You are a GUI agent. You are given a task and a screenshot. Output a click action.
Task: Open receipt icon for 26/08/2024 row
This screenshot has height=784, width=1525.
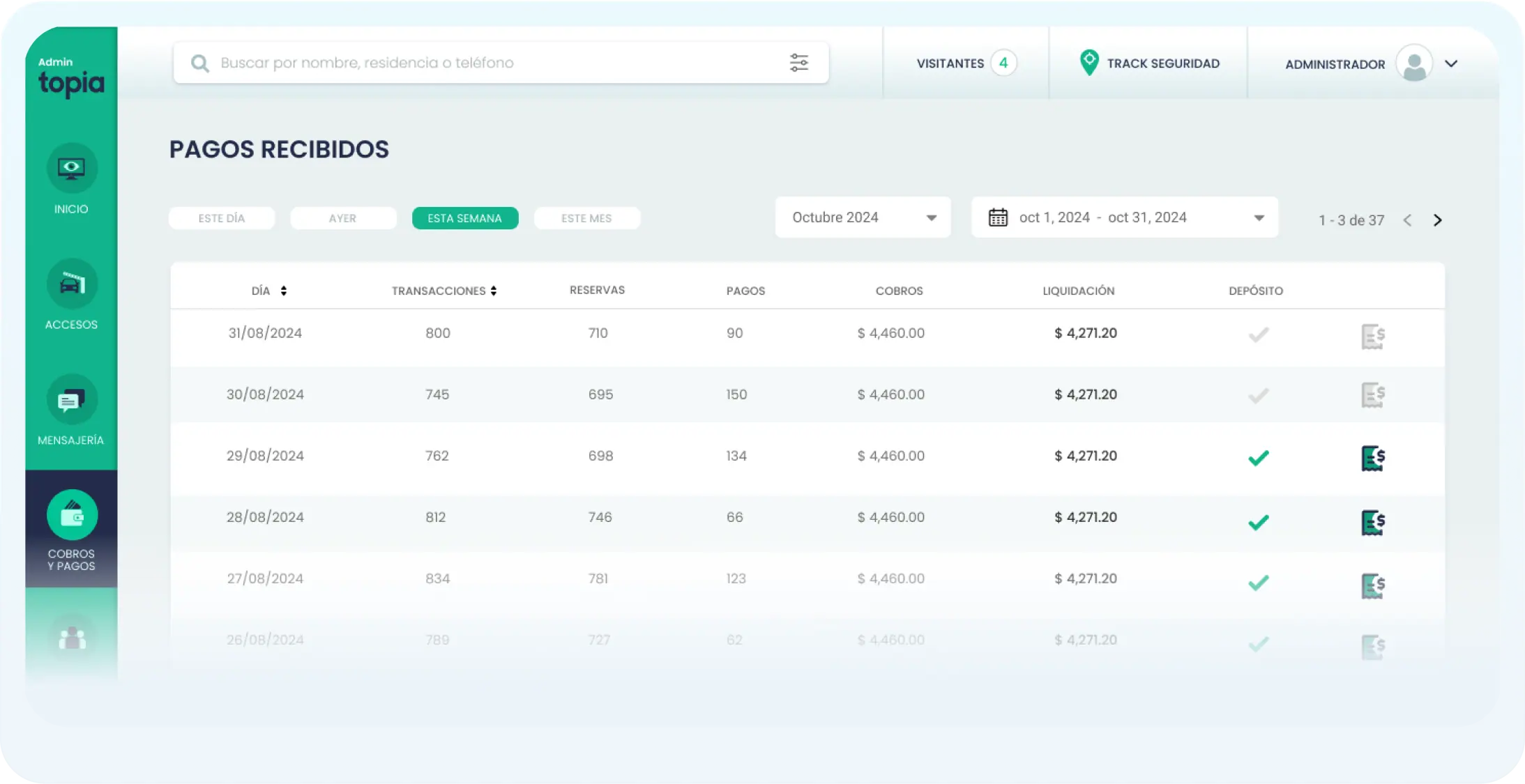click(x=1373, y=647)
